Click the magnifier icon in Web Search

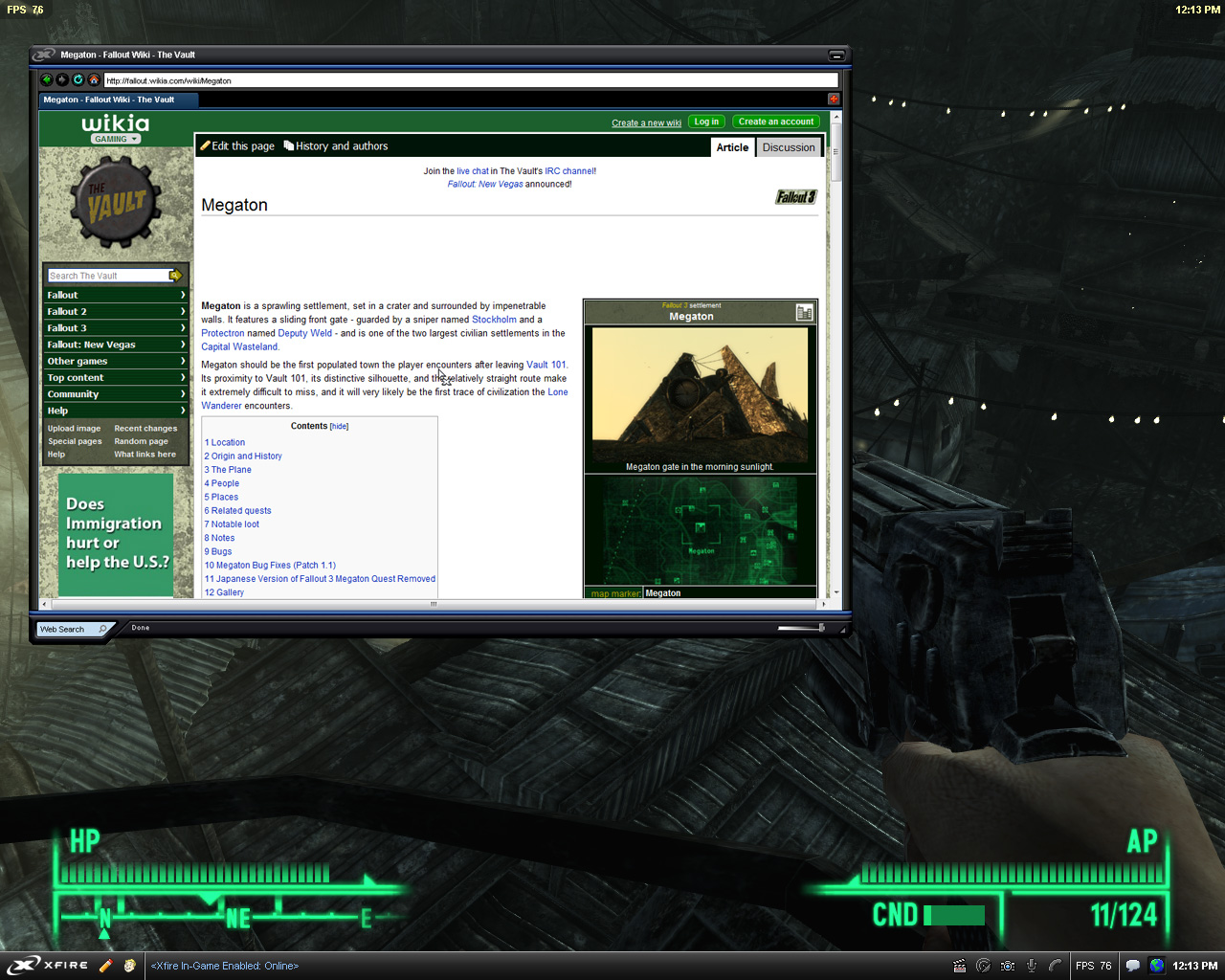tap(102, 629)
